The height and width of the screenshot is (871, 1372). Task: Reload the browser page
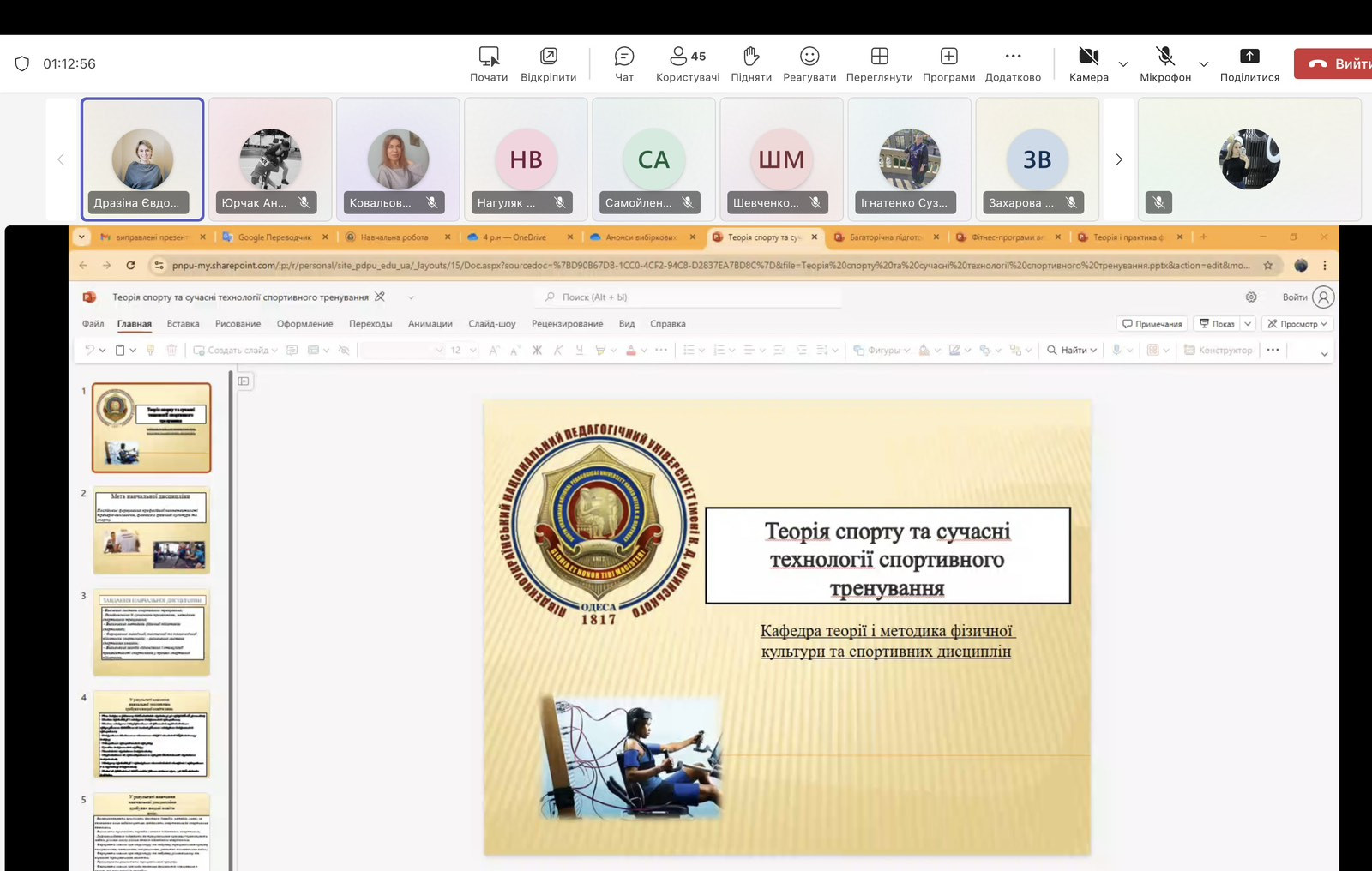[x=130, y=266]
